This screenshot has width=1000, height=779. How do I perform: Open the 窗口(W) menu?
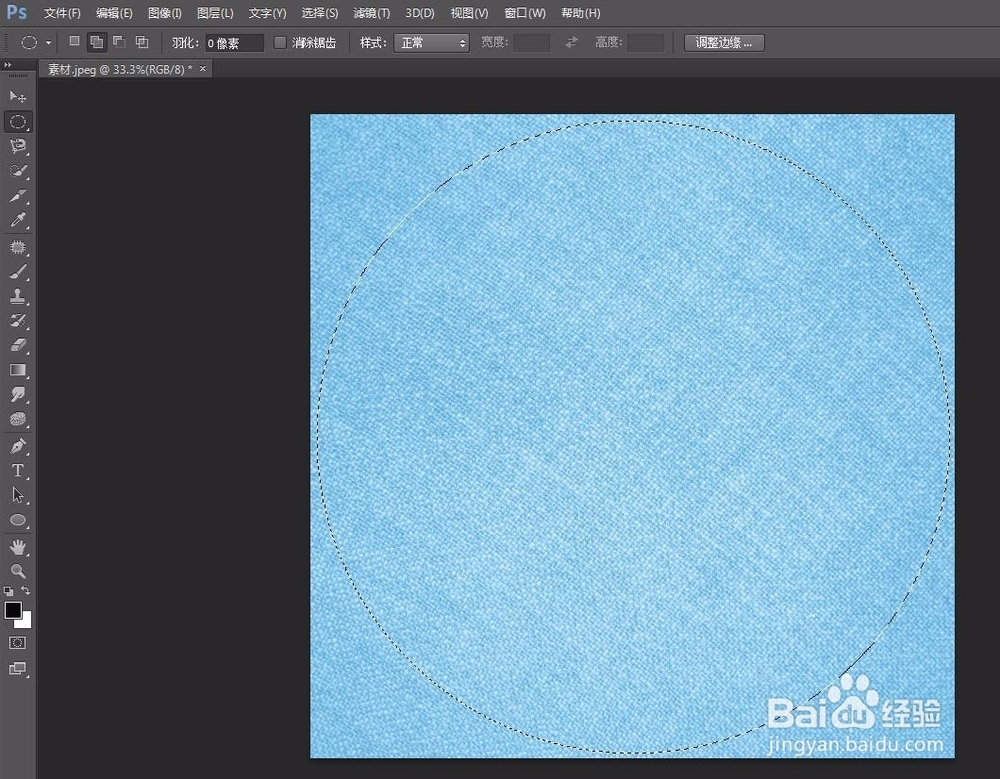[525, 13]
